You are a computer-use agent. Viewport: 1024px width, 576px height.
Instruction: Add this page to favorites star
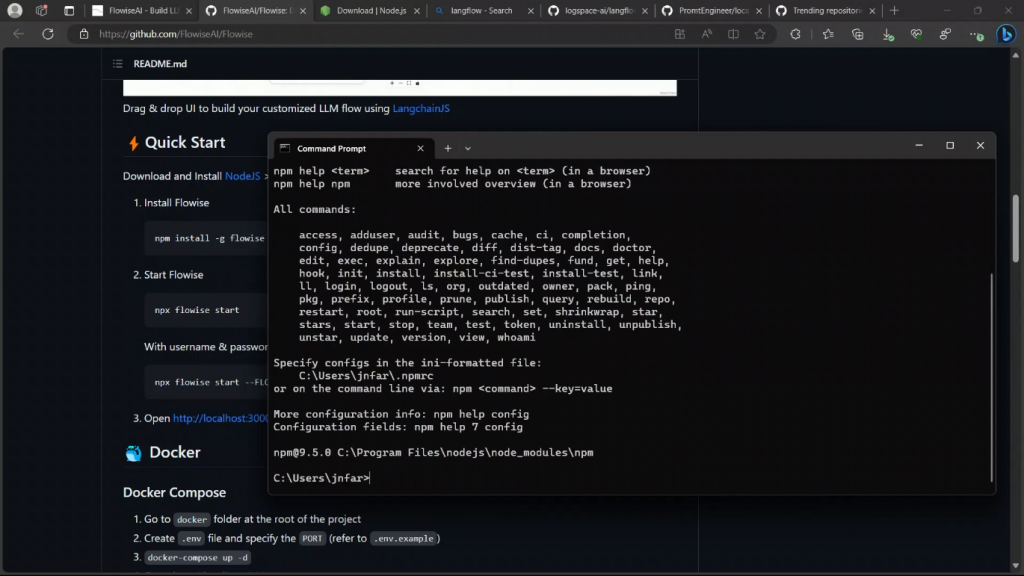coord(760,34)
